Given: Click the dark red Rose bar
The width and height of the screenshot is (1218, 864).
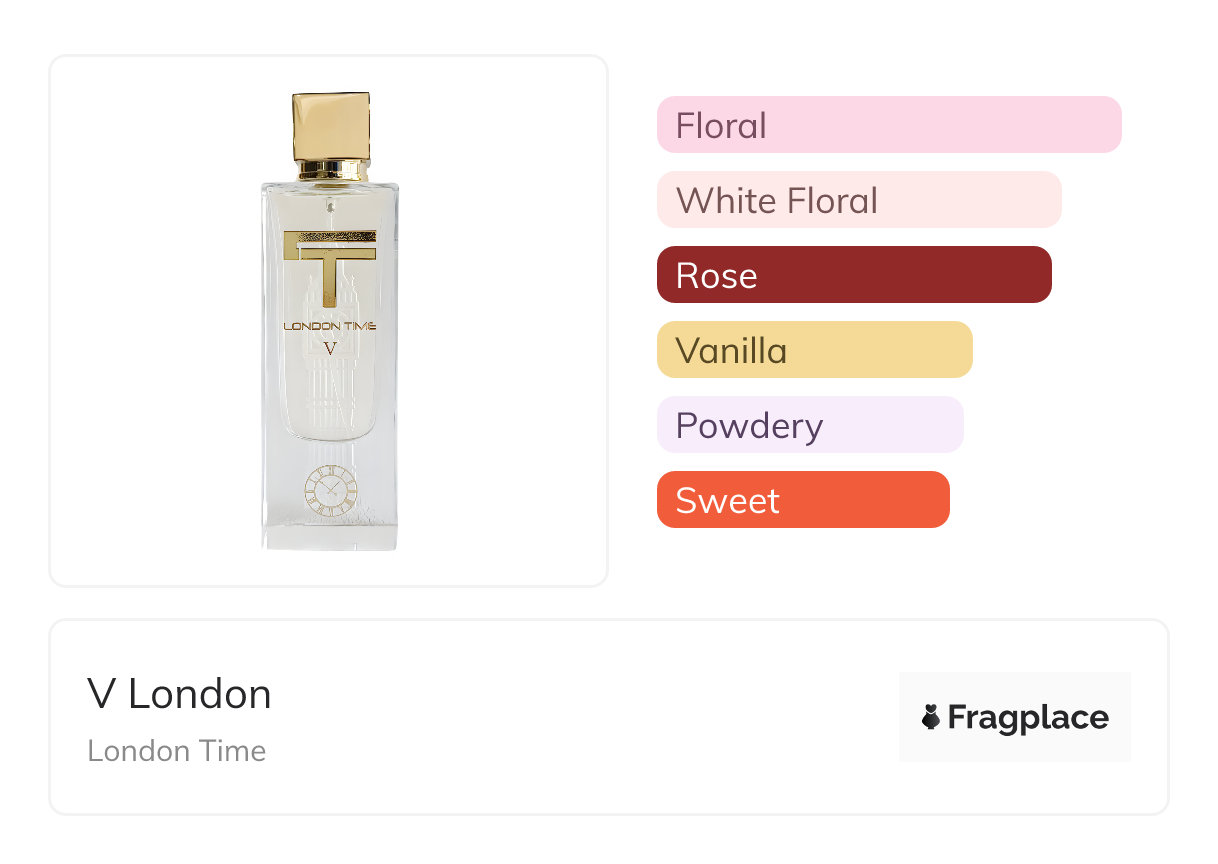Looking at the screenshot, I should tap(853, 275).
